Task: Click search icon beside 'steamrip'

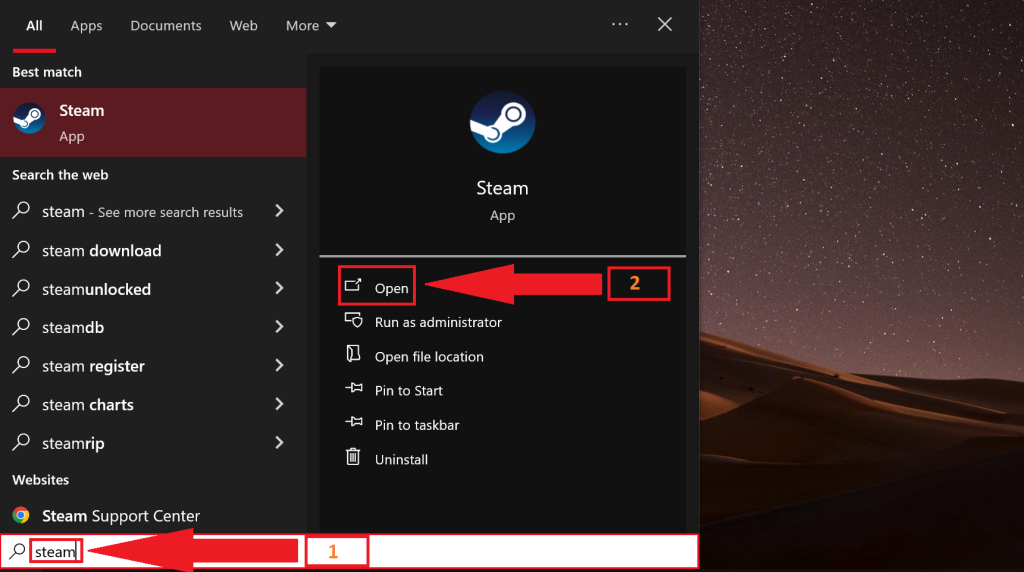Action: (21, 443)
